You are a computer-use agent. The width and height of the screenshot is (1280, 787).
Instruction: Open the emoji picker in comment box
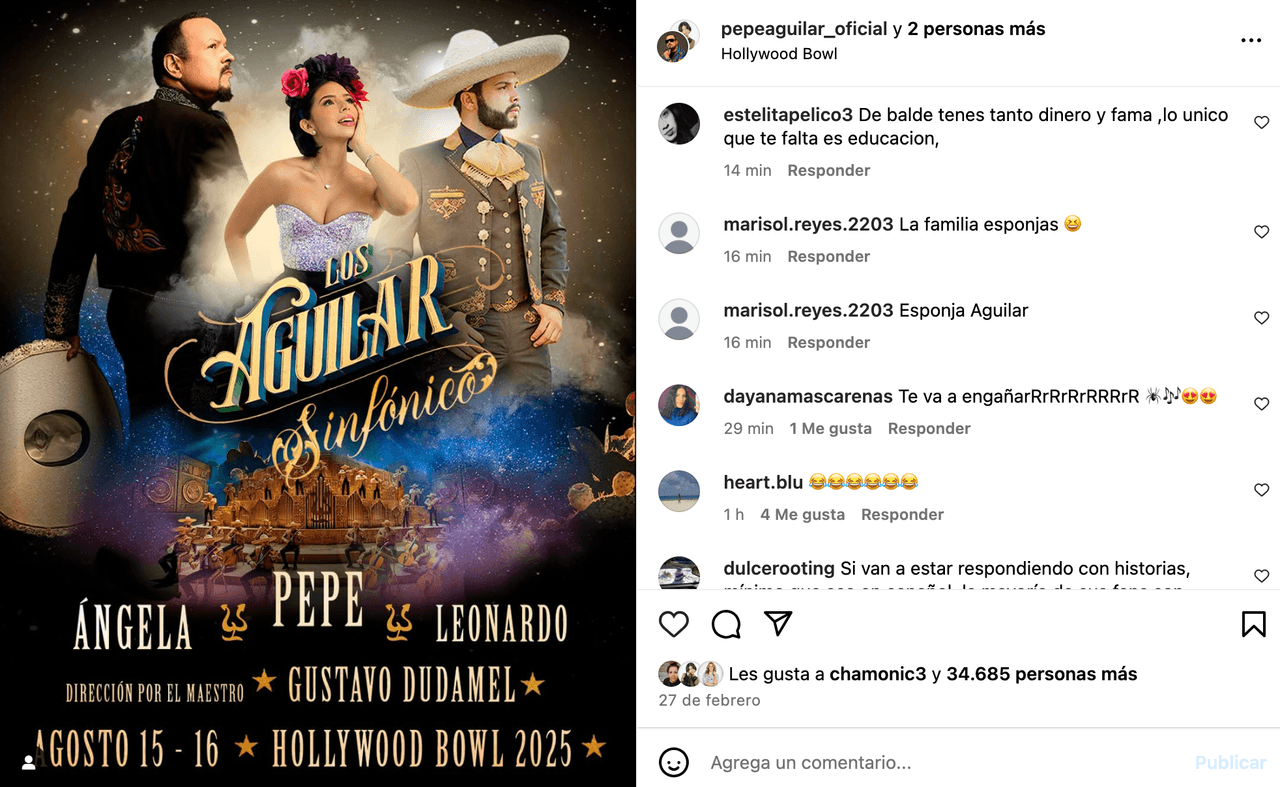click(x=674, y=762)
